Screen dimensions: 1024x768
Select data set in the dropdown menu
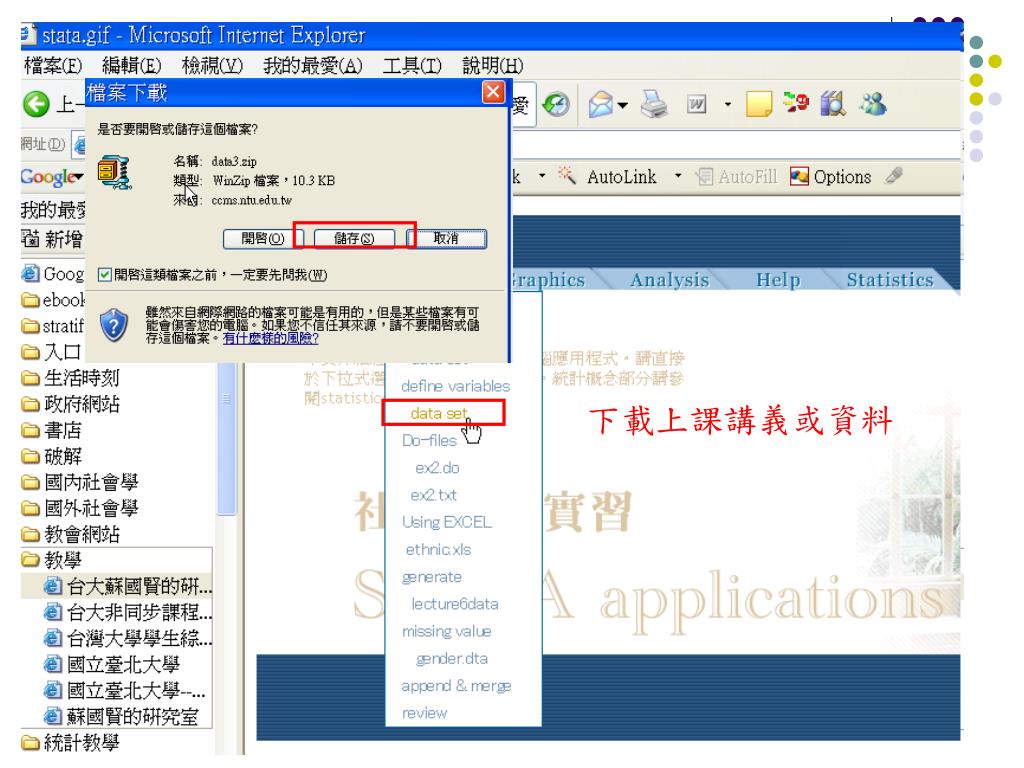click(439, 413)
